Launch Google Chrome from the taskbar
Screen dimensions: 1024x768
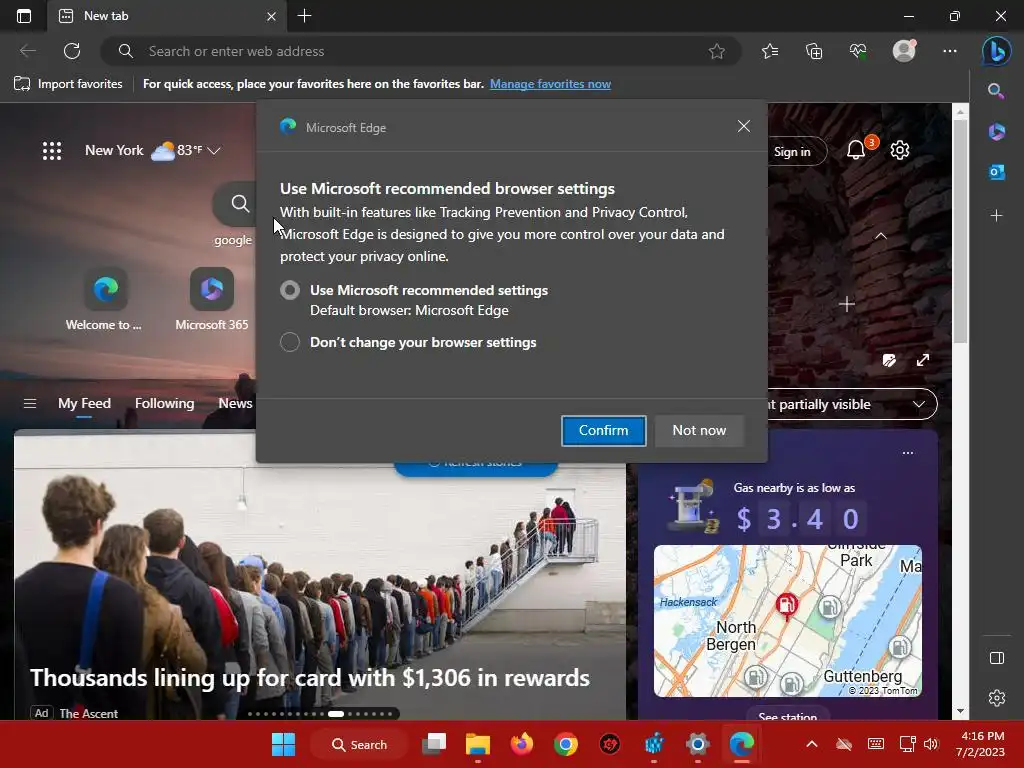(566, 744)
